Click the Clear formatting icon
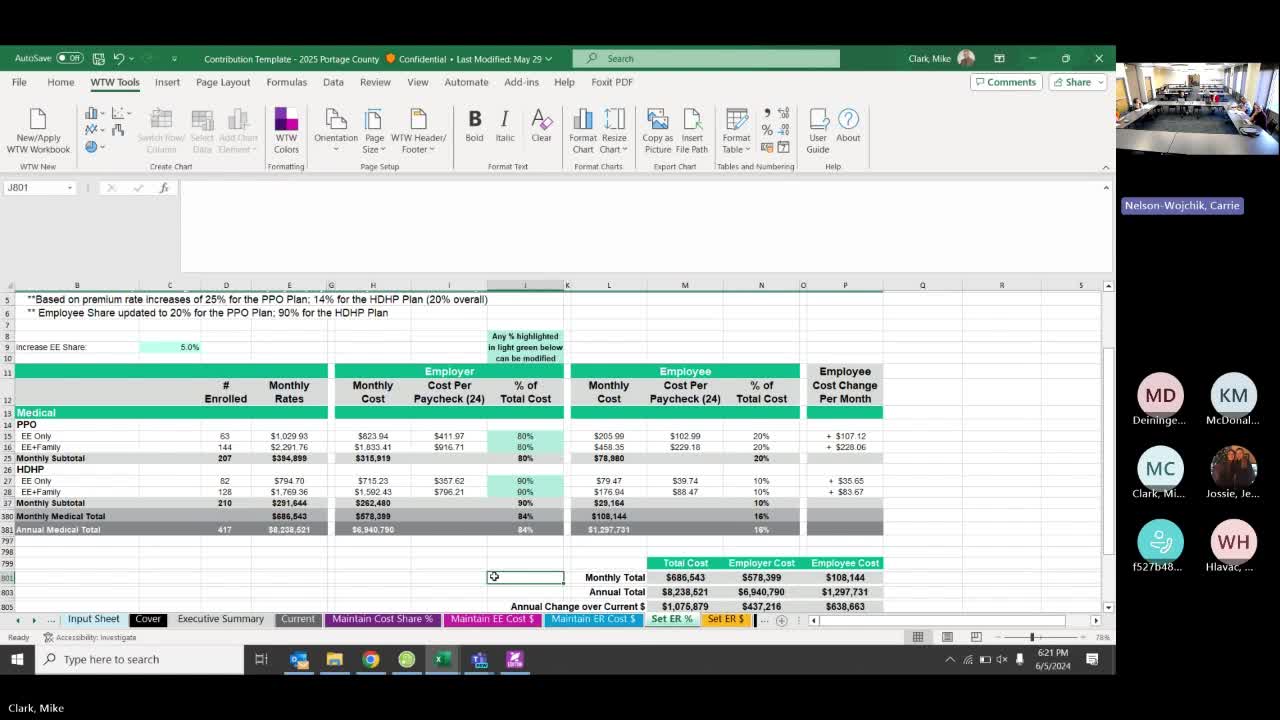 pyautogui.click(x=541, y=122)
